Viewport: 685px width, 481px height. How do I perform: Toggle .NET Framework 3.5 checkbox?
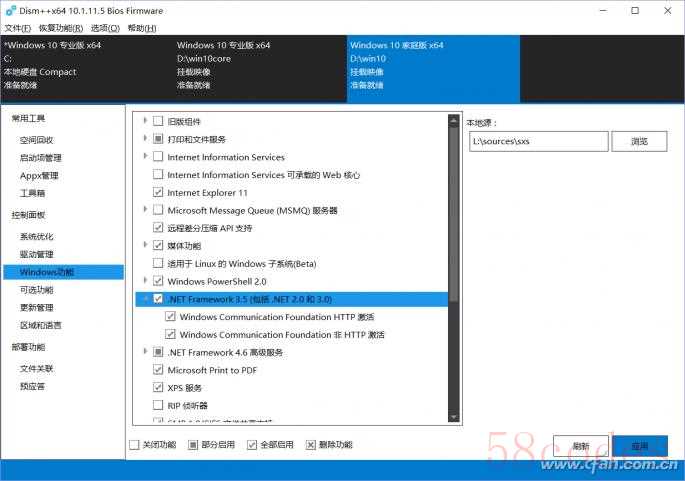(x=158, y=299)
